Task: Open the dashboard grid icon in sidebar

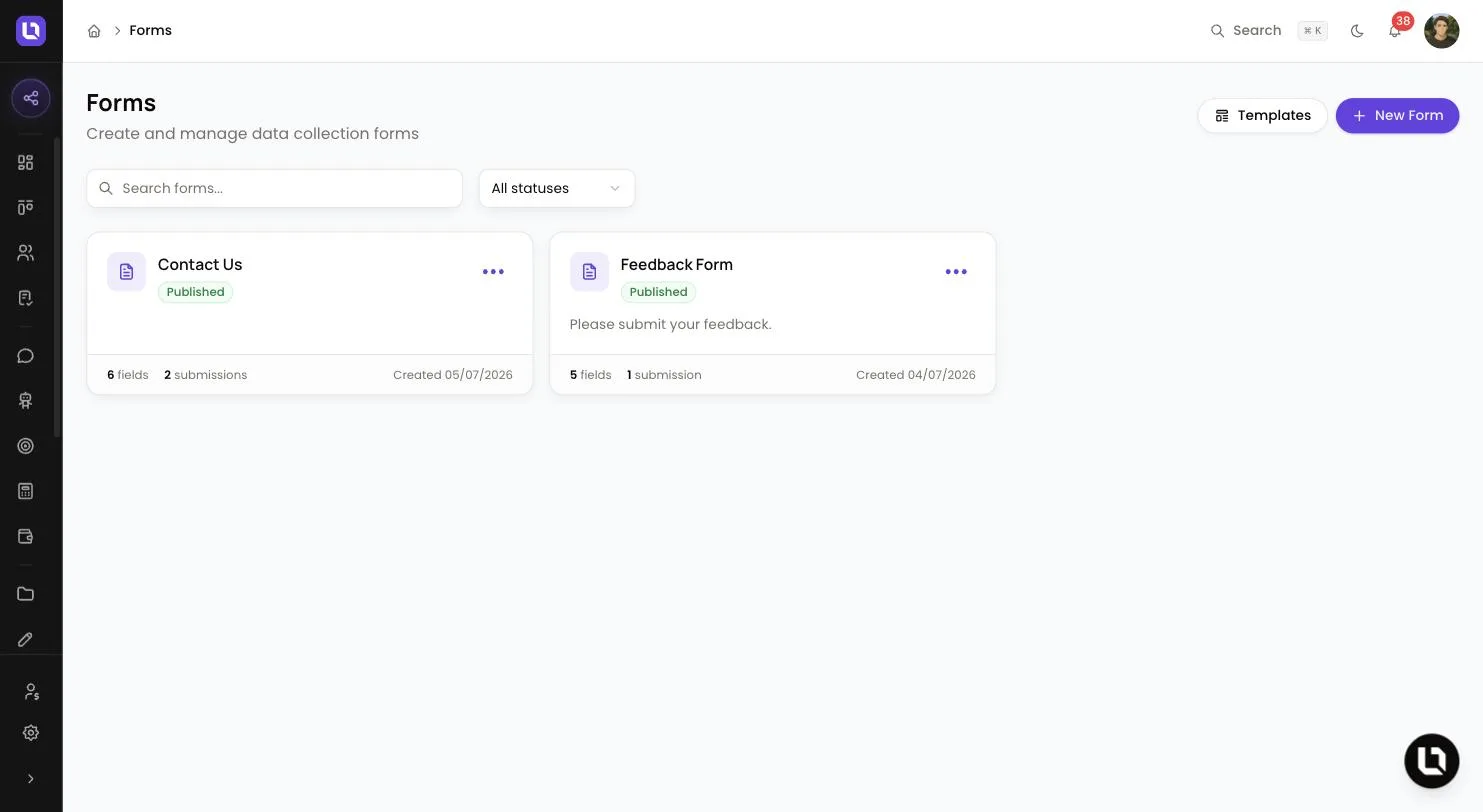Action: click(26, 162)
